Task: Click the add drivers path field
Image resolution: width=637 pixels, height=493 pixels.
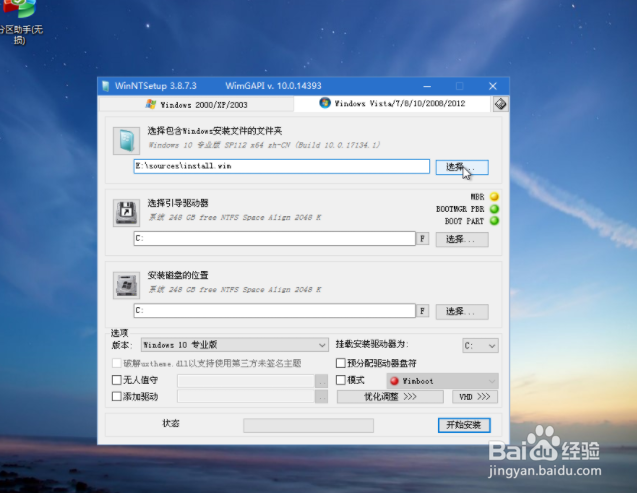Action: pyautogui.click(x=246, y=396)
